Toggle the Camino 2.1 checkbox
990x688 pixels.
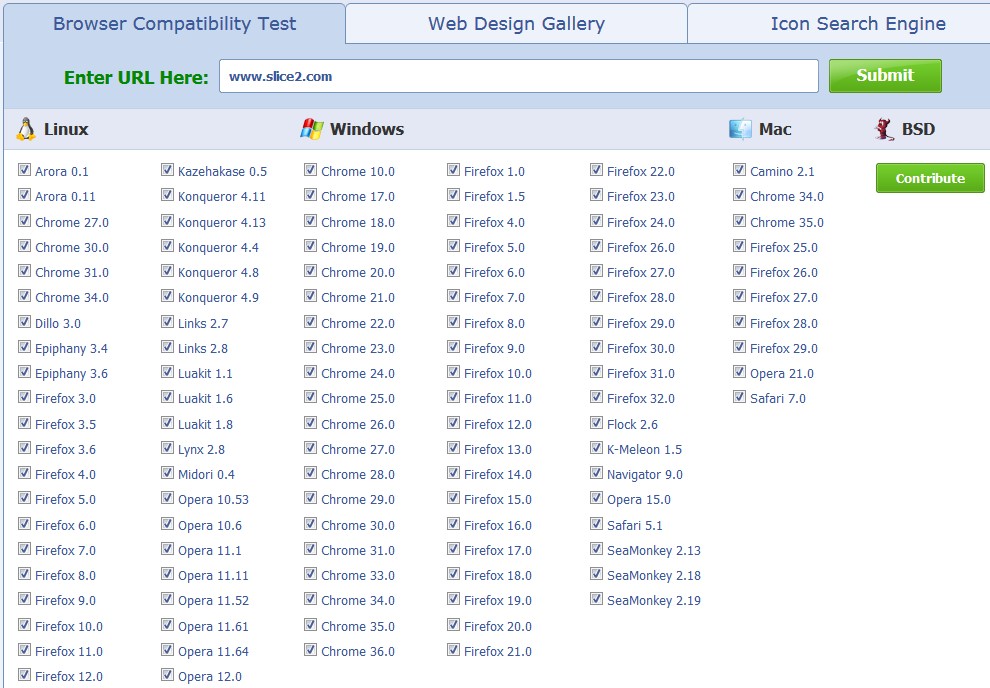[739, 170]
